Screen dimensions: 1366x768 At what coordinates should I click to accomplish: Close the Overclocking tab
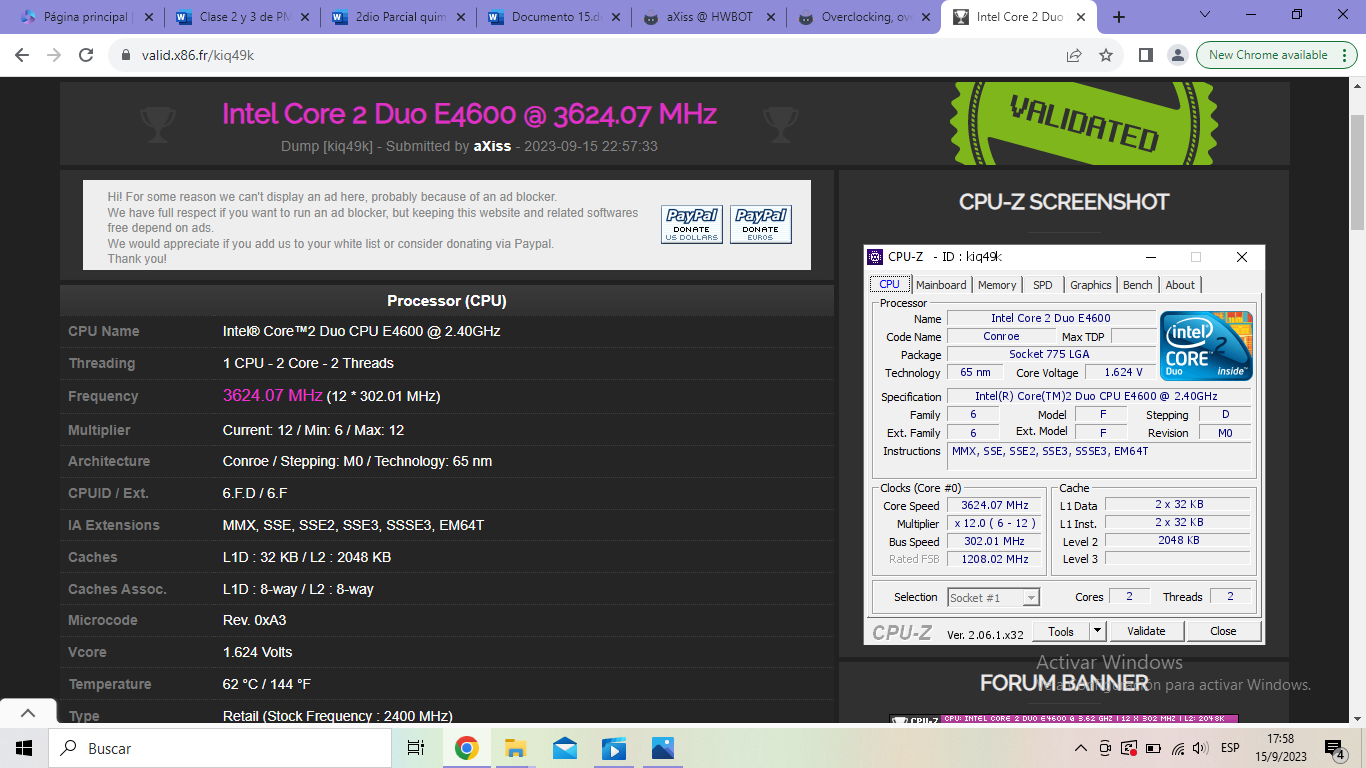(928, 17)
